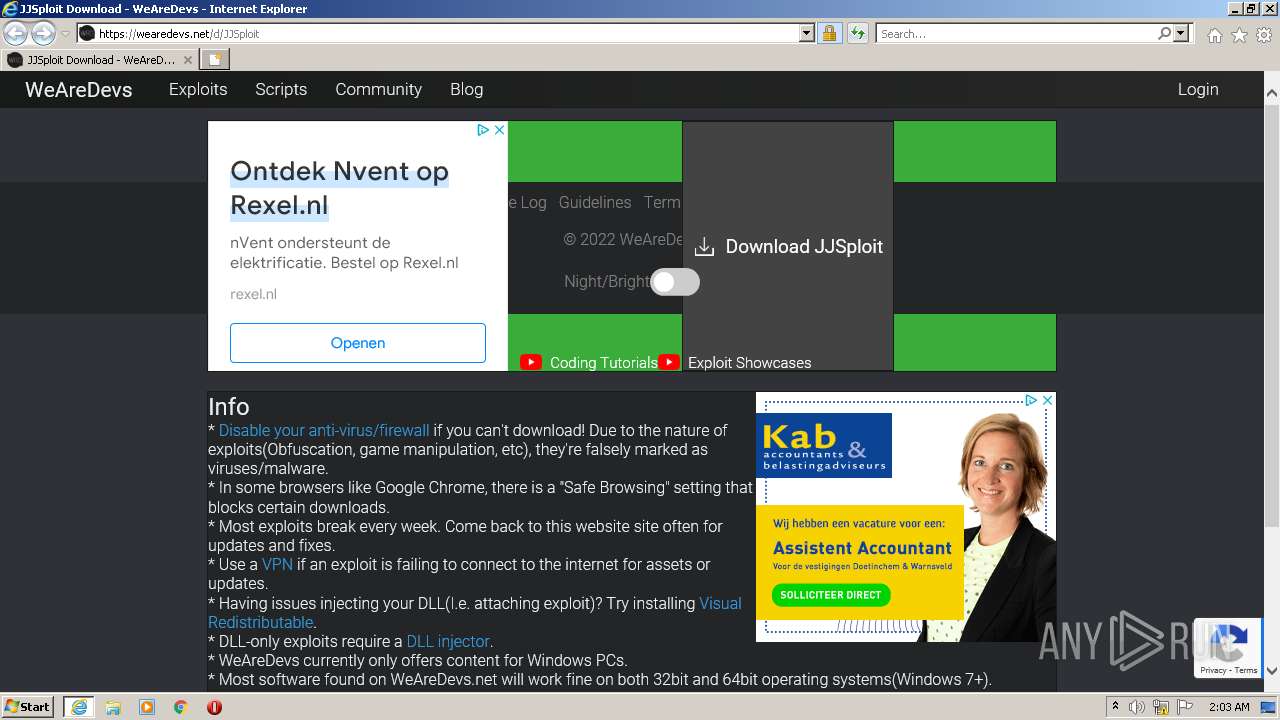Open a new blank tab
This screenshot has height=720, width=1280.
click(x=214, y=60)
